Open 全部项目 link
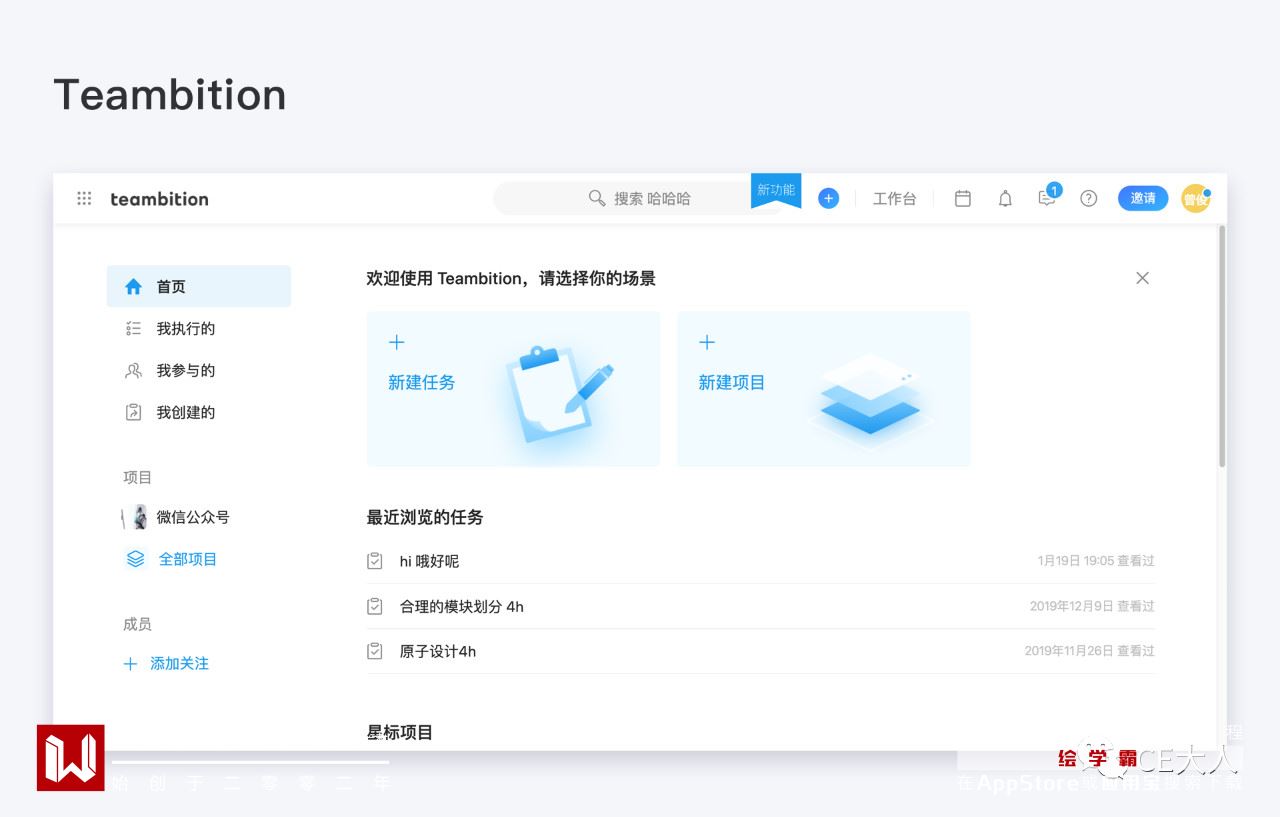 click(188, 559)
